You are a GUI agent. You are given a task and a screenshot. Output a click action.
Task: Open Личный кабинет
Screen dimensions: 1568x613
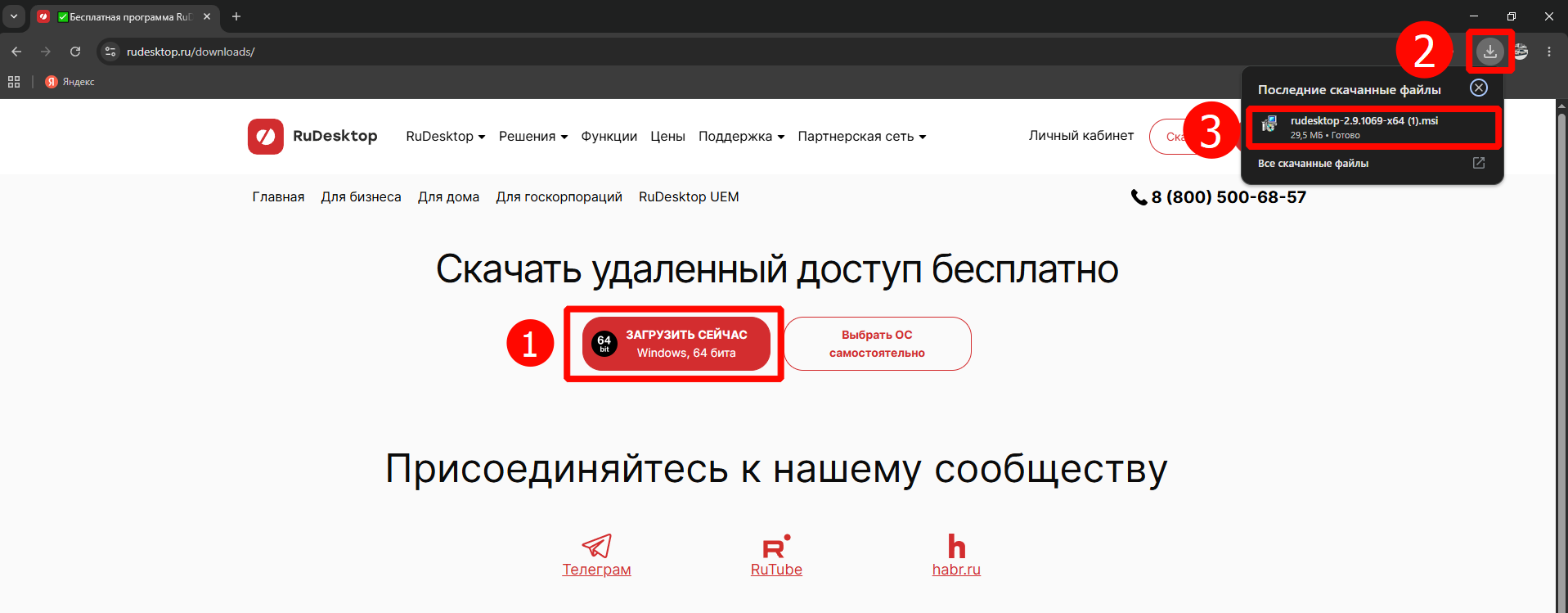1081,136
